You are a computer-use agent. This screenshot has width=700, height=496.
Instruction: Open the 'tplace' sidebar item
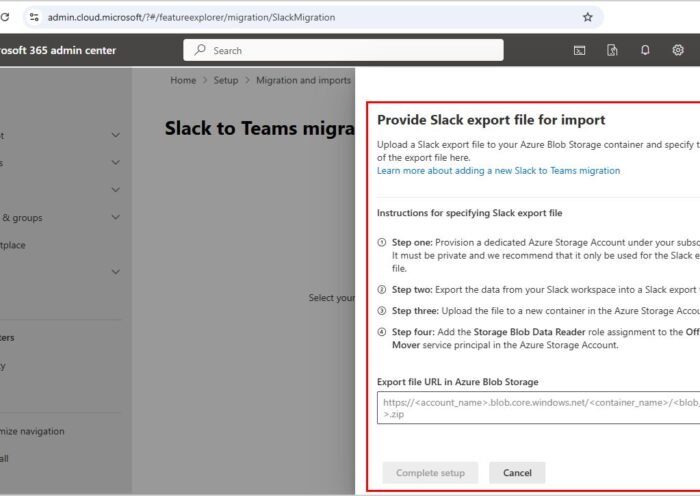pyautogui.click(x=12, y=245)
